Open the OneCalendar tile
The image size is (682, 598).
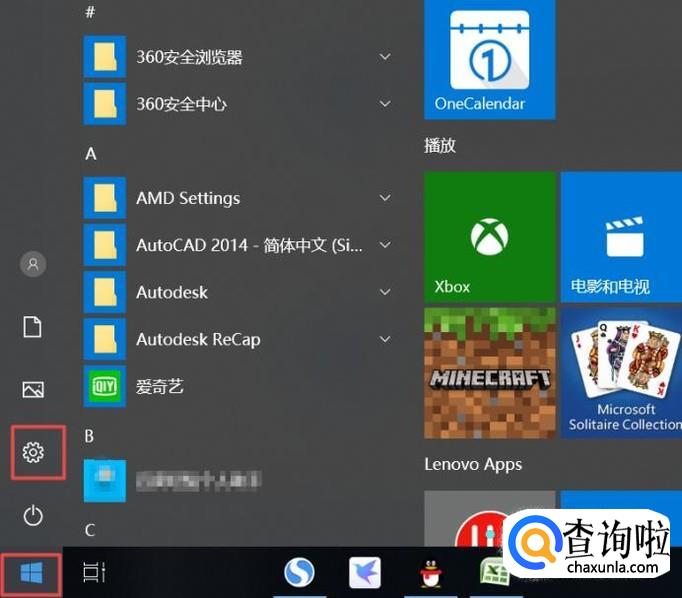490,59
